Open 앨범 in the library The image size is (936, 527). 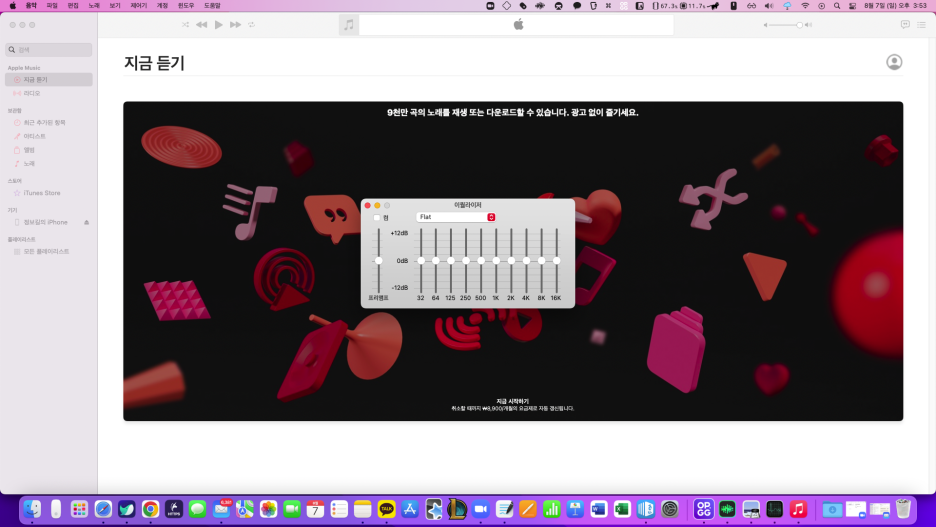49,150
